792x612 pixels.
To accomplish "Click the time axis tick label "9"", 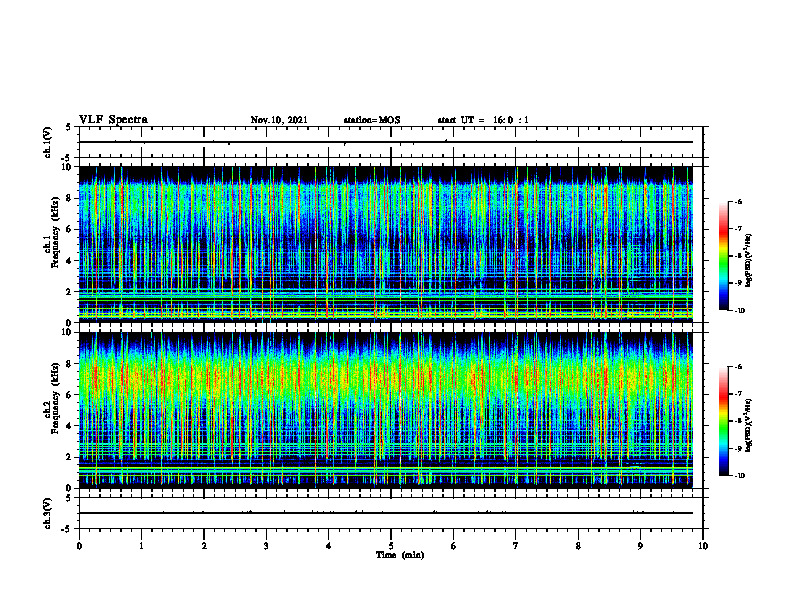I will 640,546.
